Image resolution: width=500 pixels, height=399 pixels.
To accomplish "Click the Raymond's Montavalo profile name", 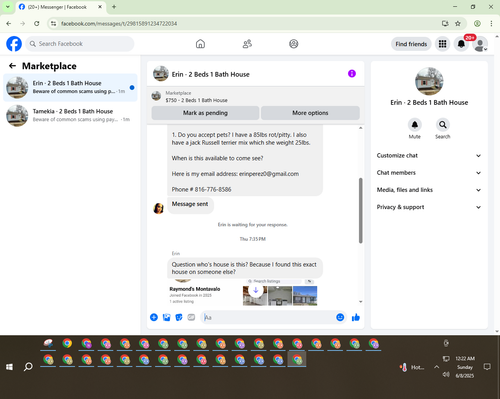I will click(x=195, y=289).
